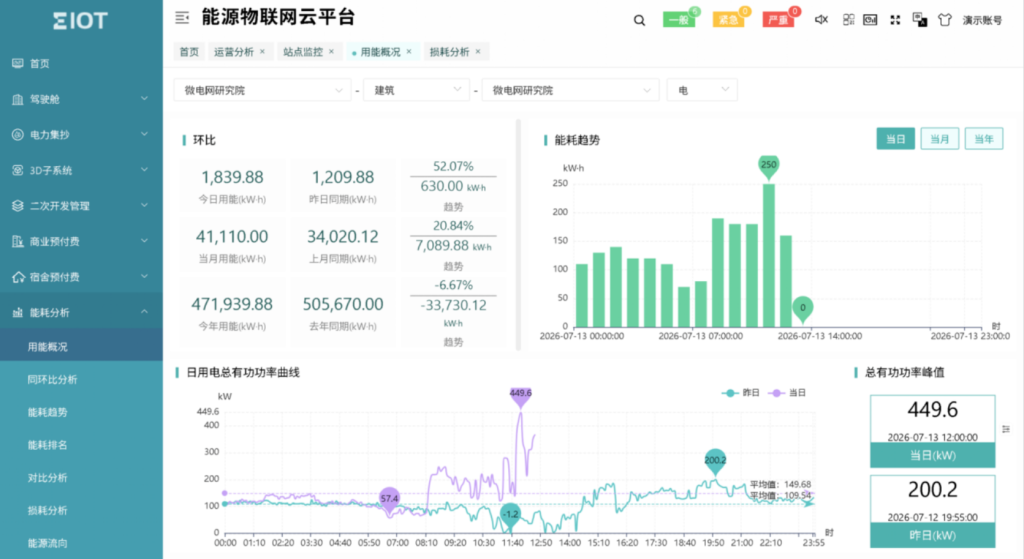Click the 首页 monitor icon in sidebar
This screenshot has height=559, width=1024.
[x=18, y=63]
